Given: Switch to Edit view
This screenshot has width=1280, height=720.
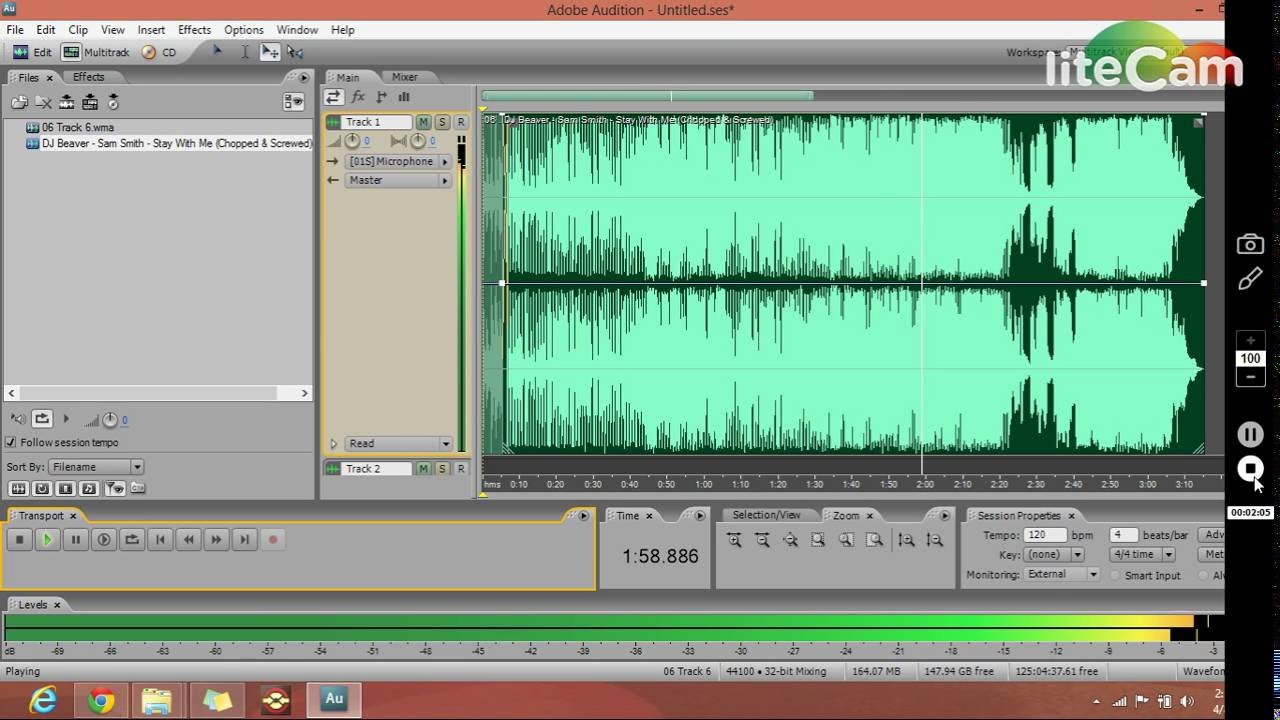Looking at the screenshot, I should (33, 52).
